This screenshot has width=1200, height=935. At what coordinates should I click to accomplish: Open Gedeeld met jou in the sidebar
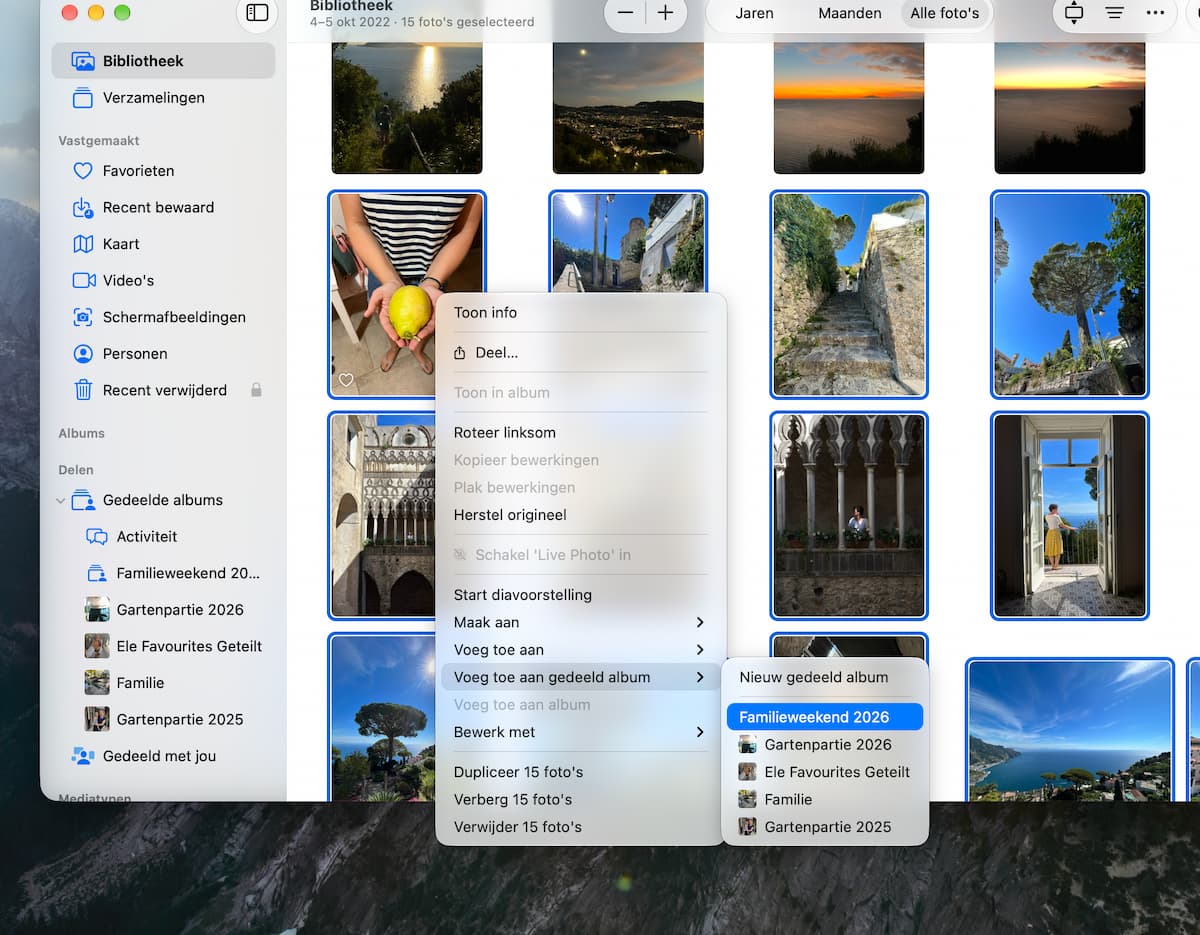coord(163,756)
